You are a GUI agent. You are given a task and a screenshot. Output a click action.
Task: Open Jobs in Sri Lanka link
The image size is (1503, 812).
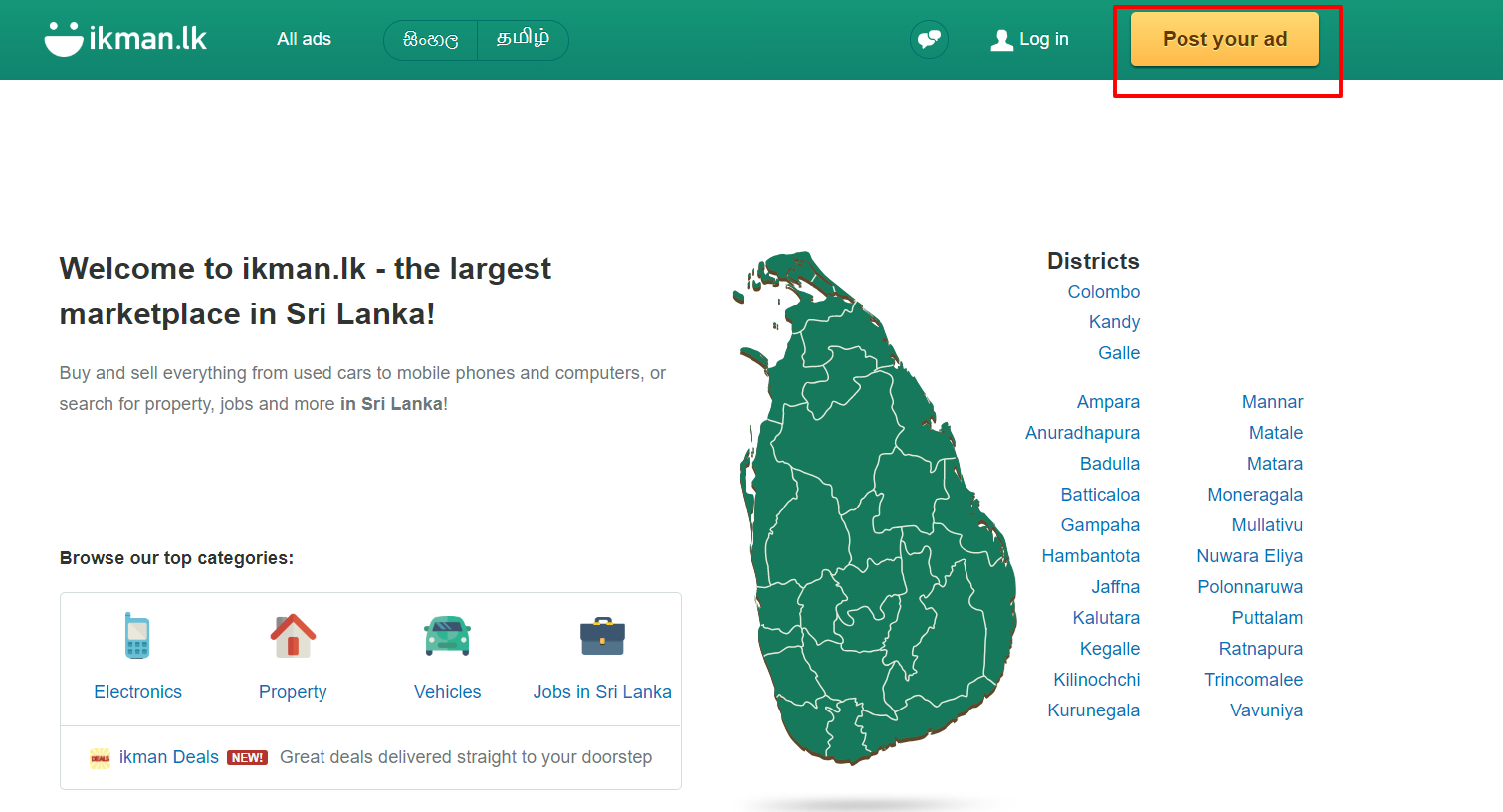pyautogui.click(x=602, y=692)
